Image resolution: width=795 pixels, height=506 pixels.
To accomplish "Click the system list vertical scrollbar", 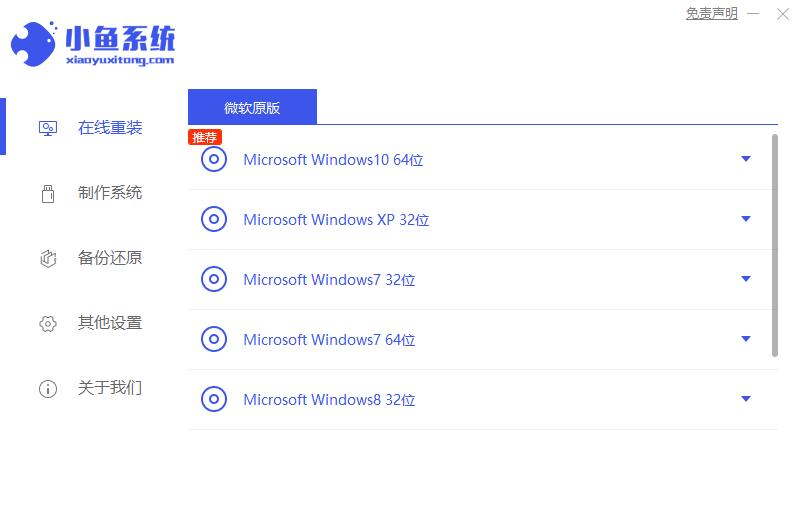I will [775, 245].
